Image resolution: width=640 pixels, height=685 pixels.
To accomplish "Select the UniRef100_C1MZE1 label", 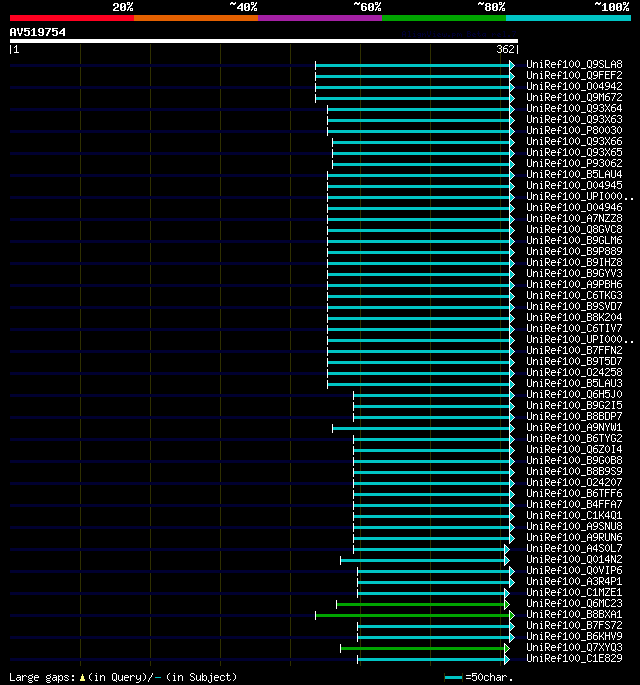I will point(574,592).
